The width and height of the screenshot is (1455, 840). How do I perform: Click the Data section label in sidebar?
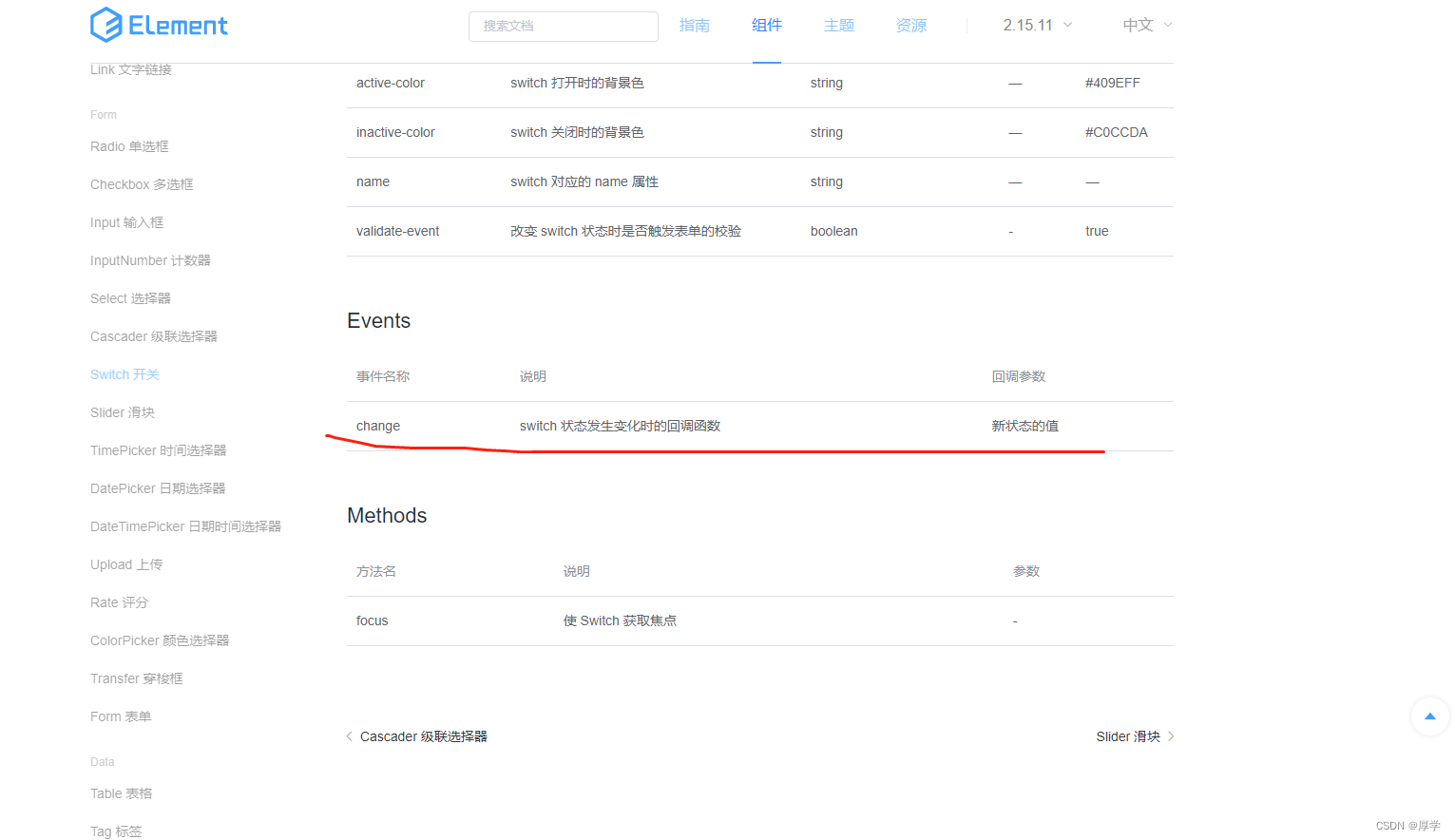click(x=103, y=762)
